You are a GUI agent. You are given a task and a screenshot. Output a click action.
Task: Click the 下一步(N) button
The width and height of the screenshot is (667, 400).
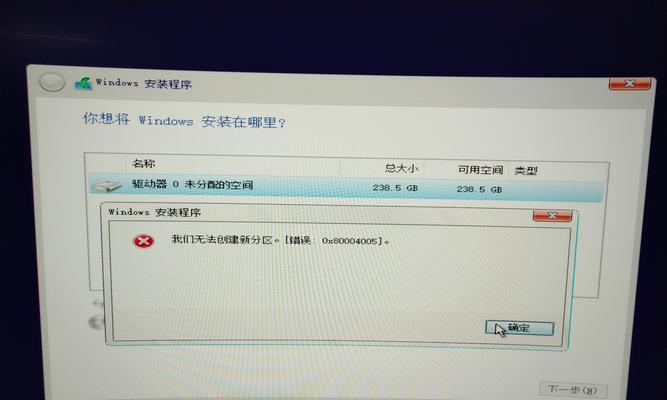tap(573, 390)
